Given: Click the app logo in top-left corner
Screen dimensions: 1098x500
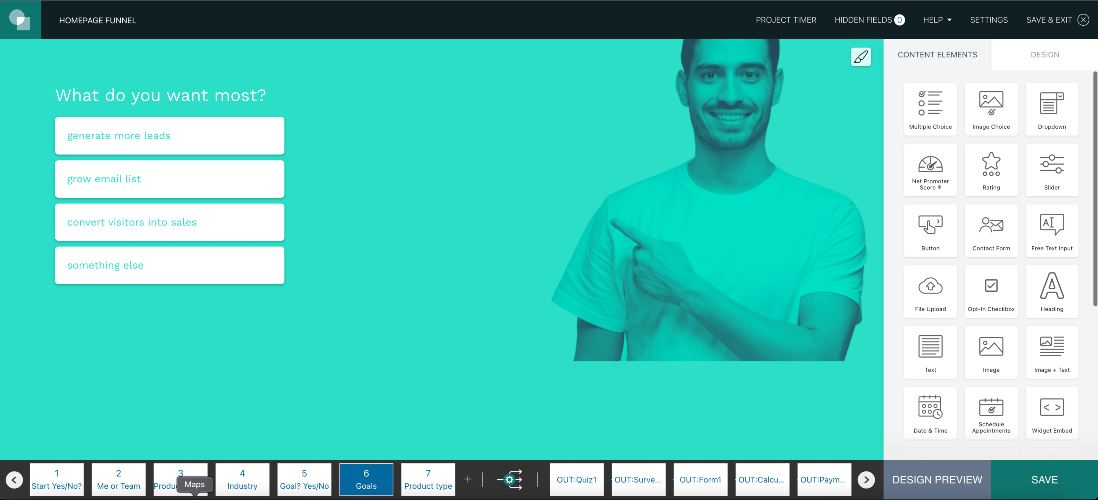Looking at the screenshot, I should point(20,20).
